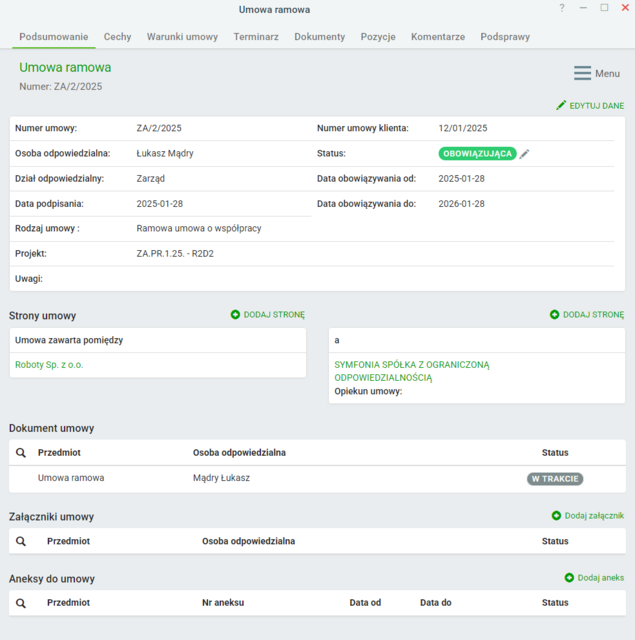Click search icon in Załączniki umowy table
635x640 pixels.
click(x=21, y=541)
